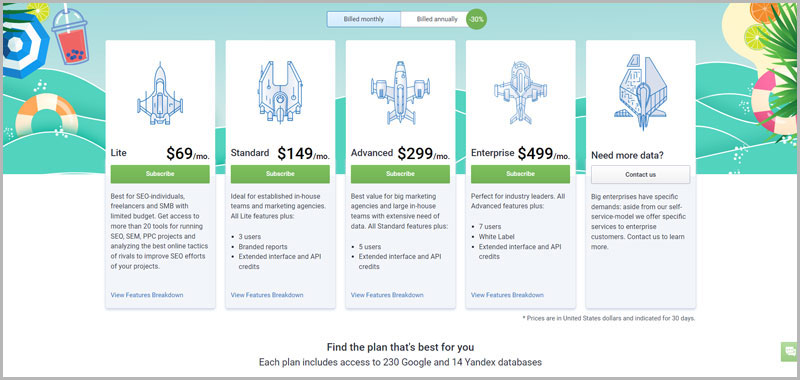Switch billing to Billed monthly
Screen dimensions: 800x380
364,19
